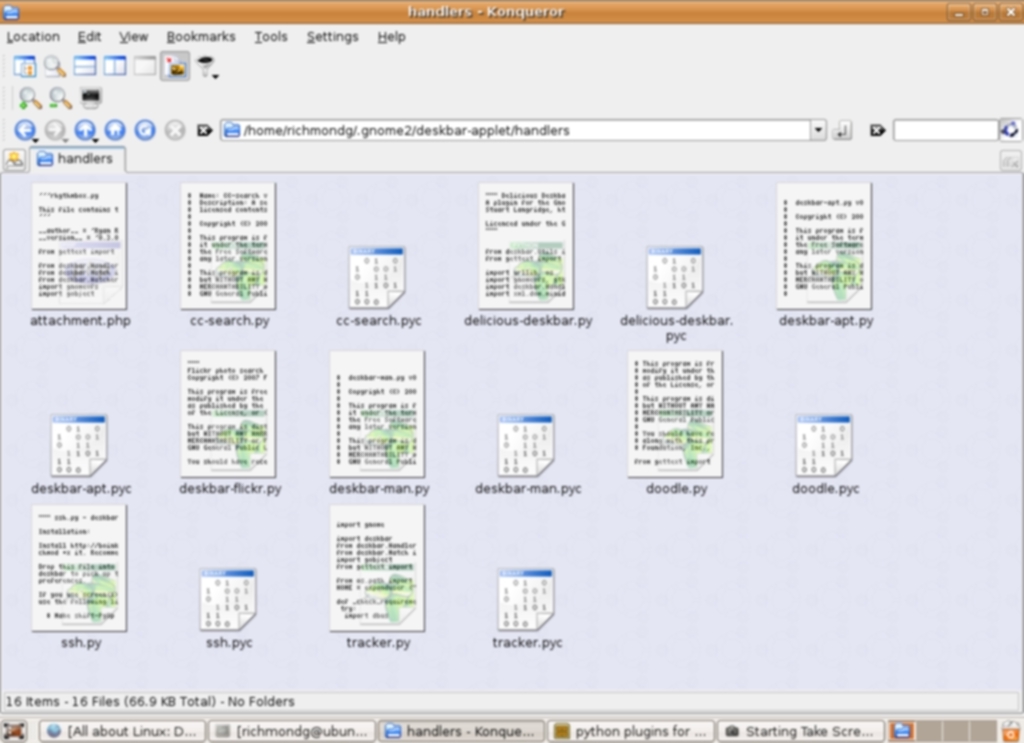
Task: Expand the location history dropdown
Action: click(x=818, y=131)
